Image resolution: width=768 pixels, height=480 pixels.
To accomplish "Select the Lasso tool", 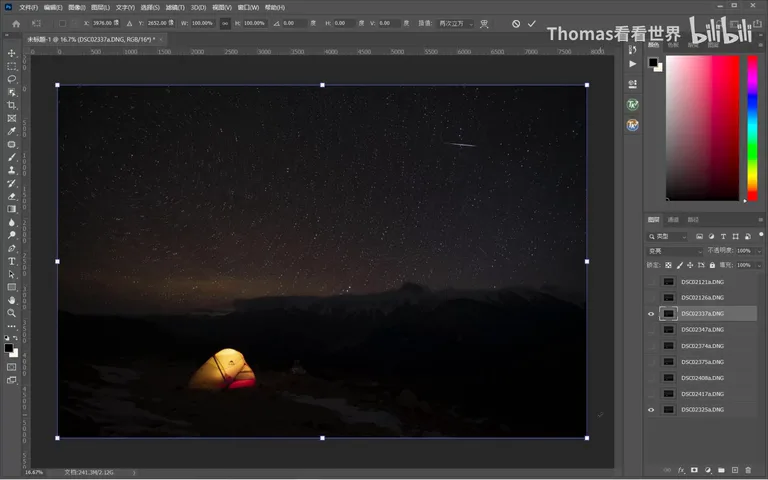I will 12,79.
